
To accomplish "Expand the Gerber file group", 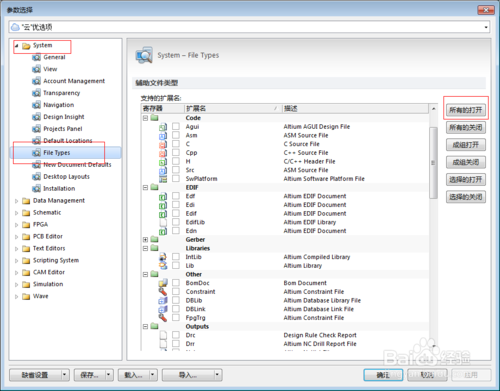I will tap(145, 240).
